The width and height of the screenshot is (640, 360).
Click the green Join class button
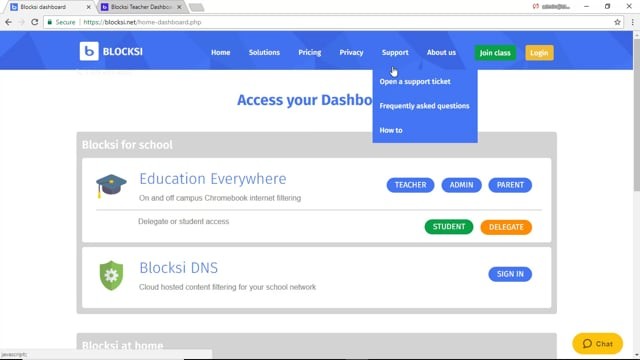(495, 53)
